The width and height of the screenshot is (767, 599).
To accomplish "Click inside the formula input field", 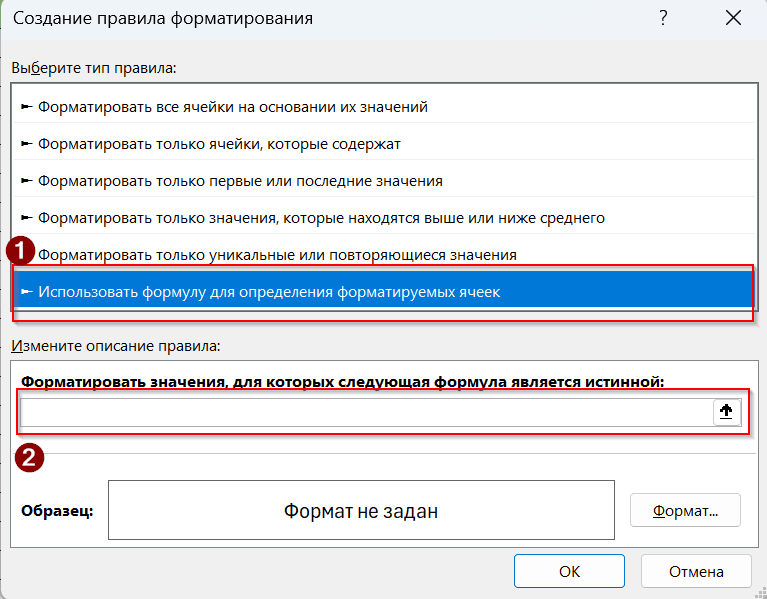I will click(367, 412).
